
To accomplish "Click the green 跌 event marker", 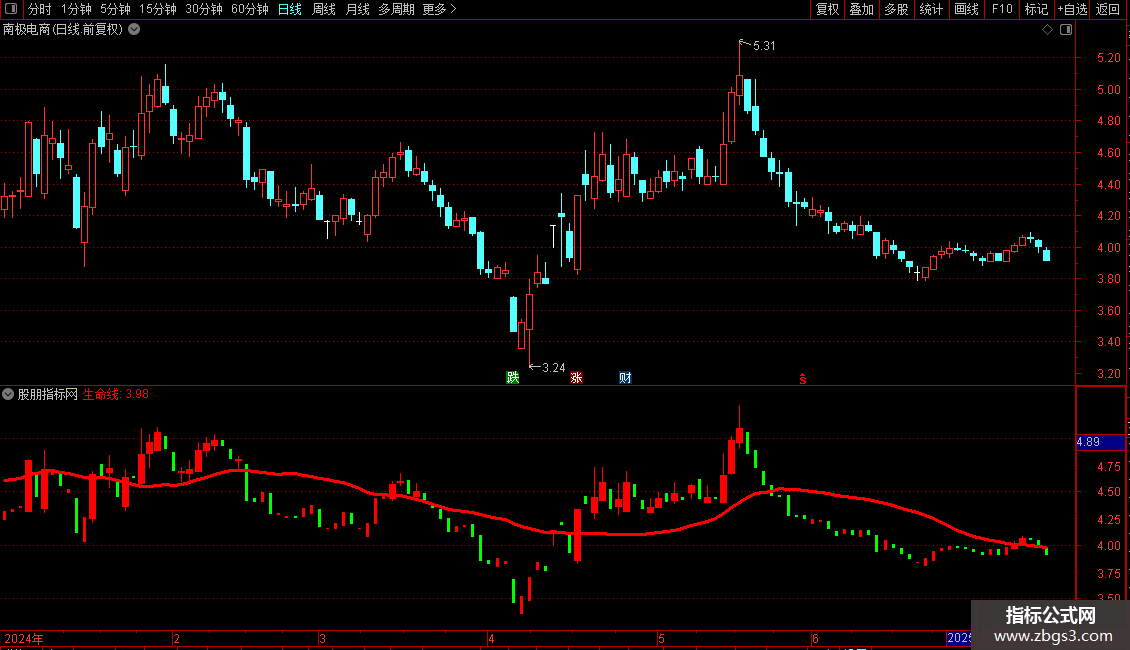I will (x=512, y=378).
